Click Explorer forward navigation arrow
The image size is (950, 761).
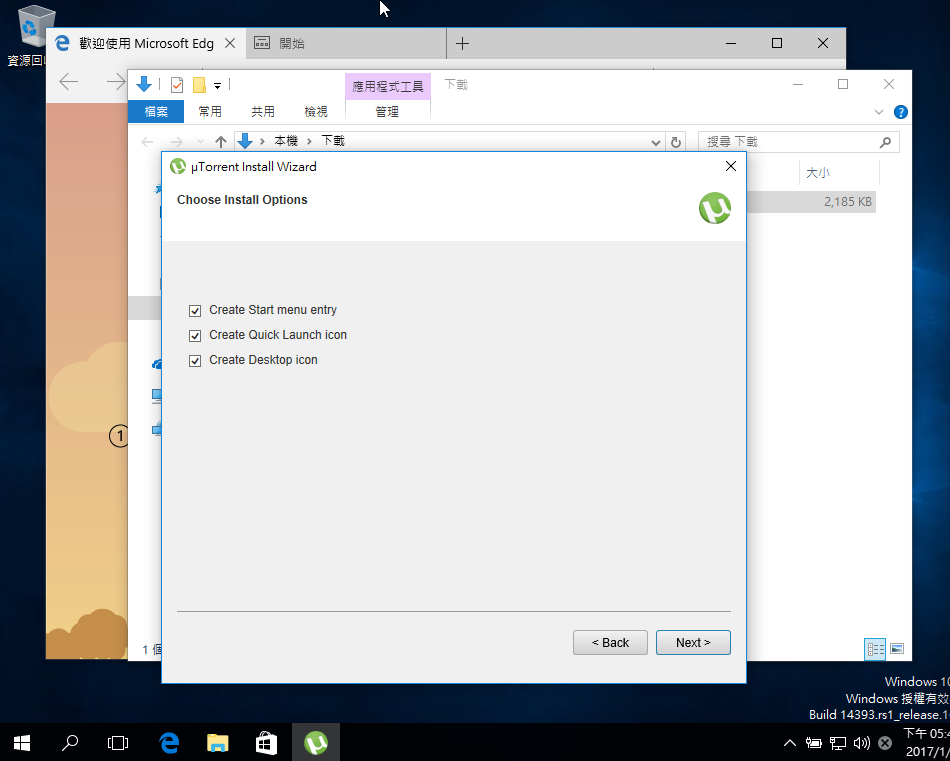[176, 142]
